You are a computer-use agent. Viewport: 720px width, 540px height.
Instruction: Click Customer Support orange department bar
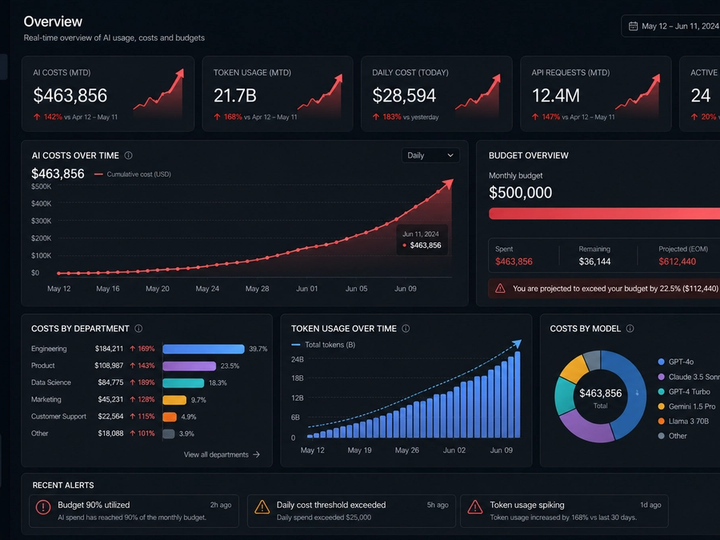(x=169, y=417)
